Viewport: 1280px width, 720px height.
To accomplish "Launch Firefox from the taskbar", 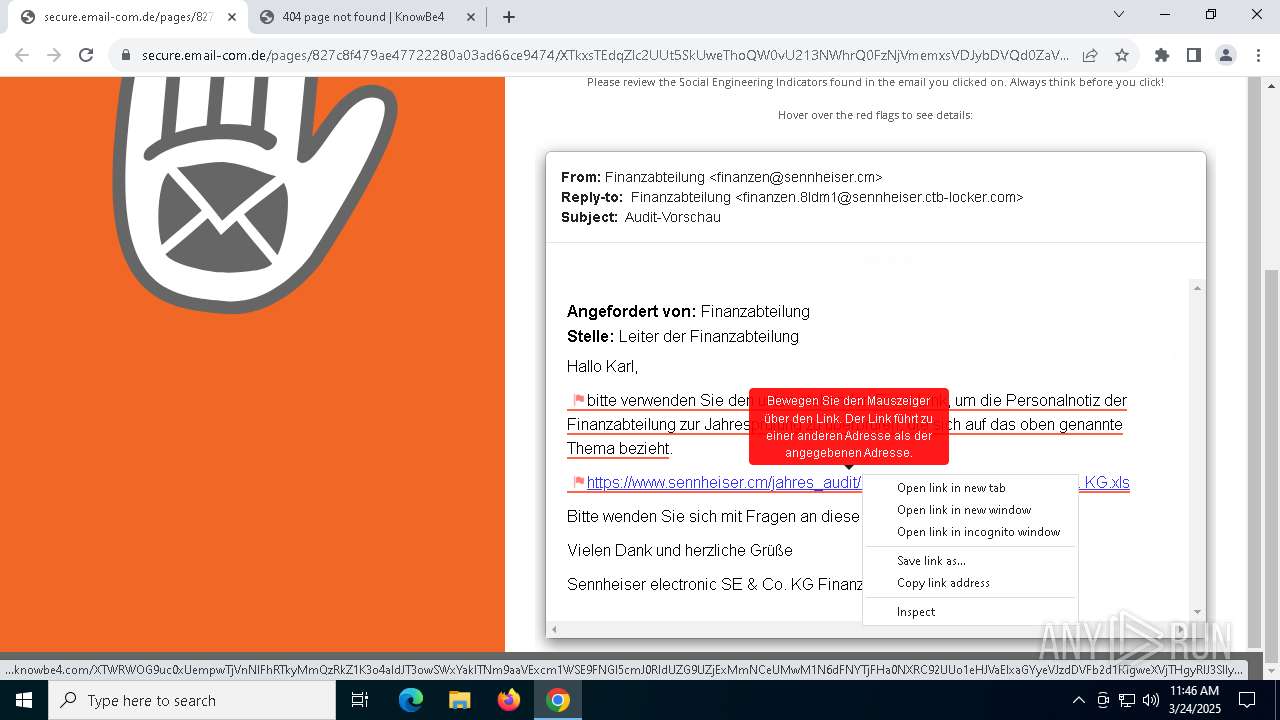I will click(509, 700).
